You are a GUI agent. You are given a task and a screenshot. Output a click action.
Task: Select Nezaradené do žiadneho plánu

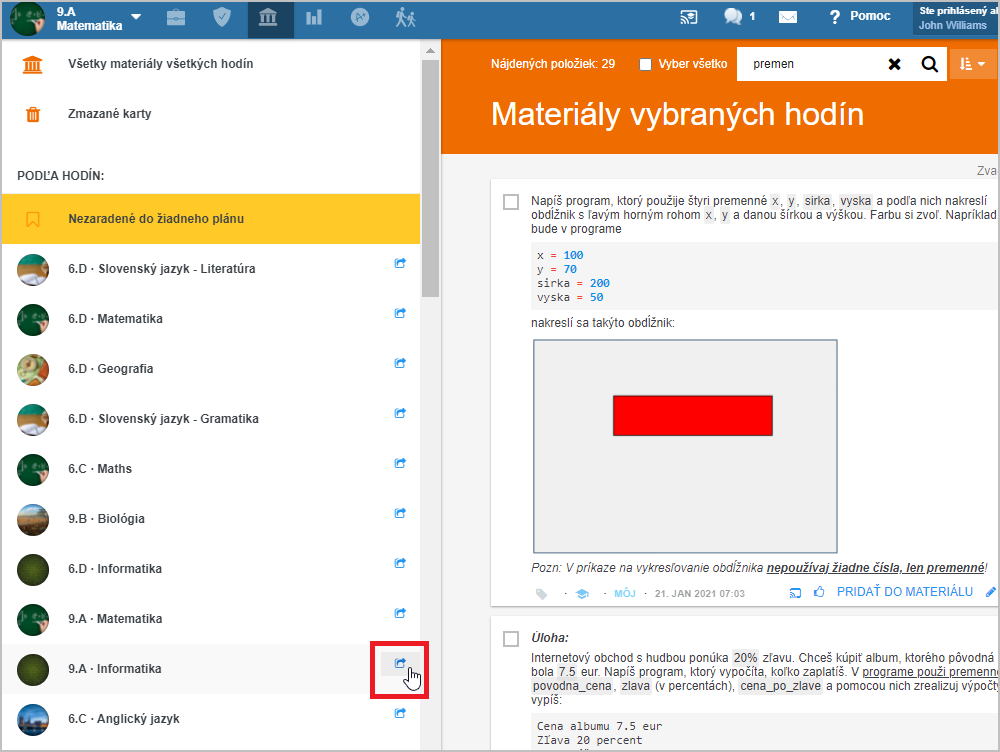[211, 219]
